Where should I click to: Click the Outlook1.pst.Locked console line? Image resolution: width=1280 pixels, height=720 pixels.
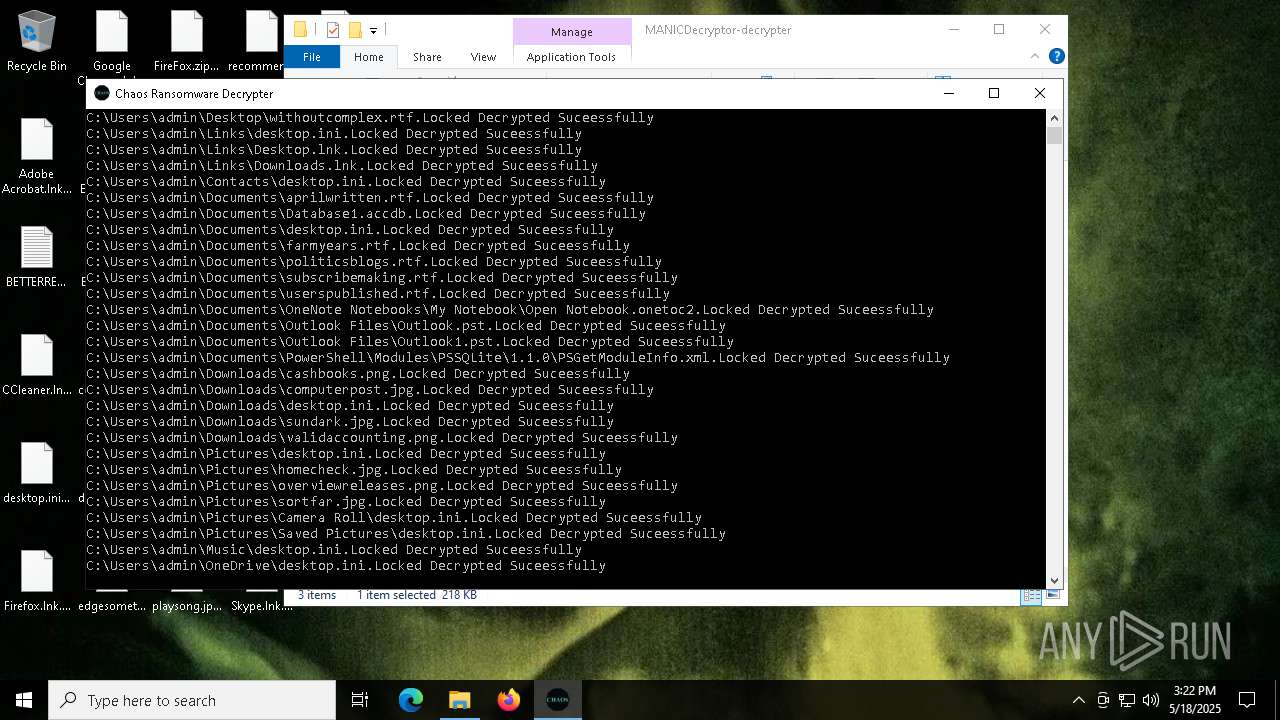coord(410,341)
